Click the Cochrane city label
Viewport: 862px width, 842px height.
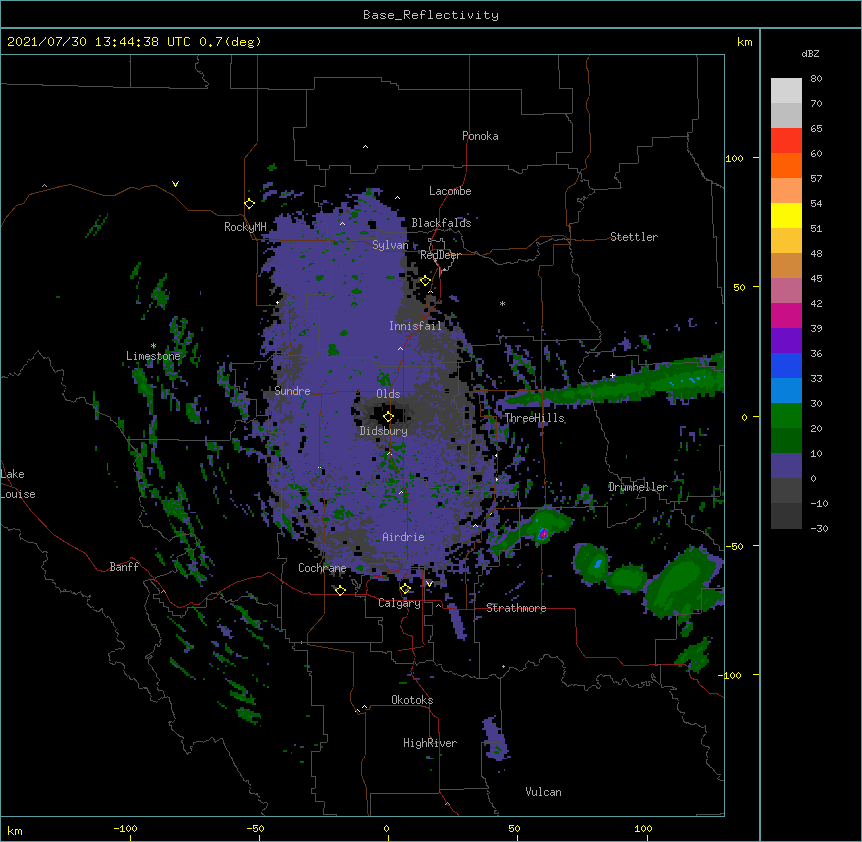322,568
